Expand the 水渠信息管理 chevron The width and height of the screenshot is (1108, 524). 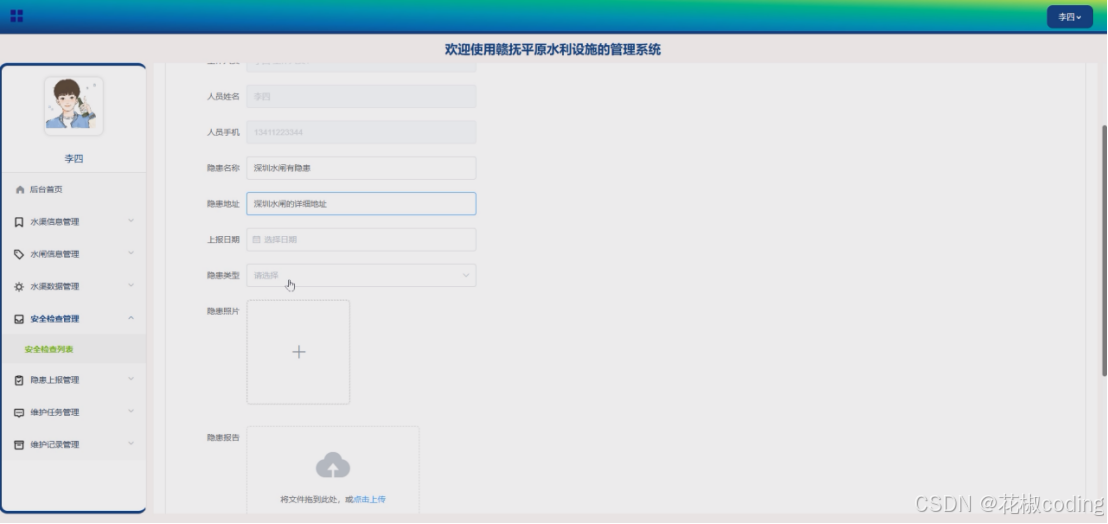click(x=131, y=221)
